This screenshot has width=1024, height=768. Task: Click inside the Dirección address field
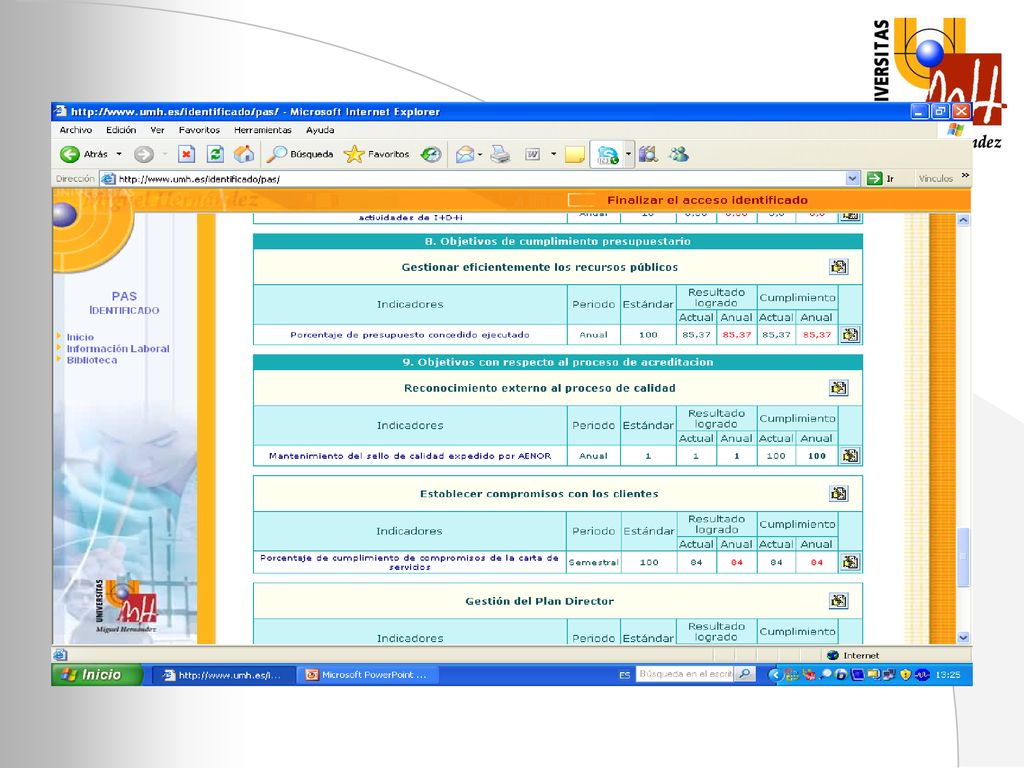pyautogui.click(x=480, y=178)
